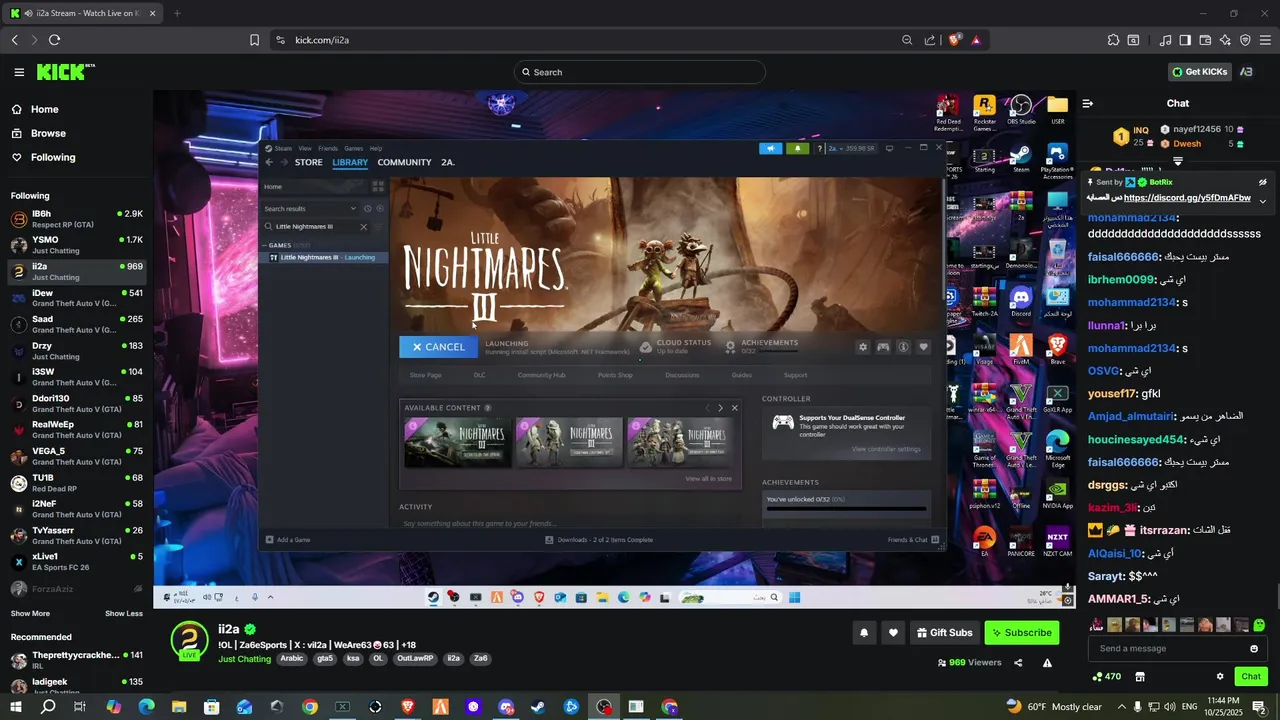Click the KICK logo
The image size is (1280, 720).
(66, 72)
